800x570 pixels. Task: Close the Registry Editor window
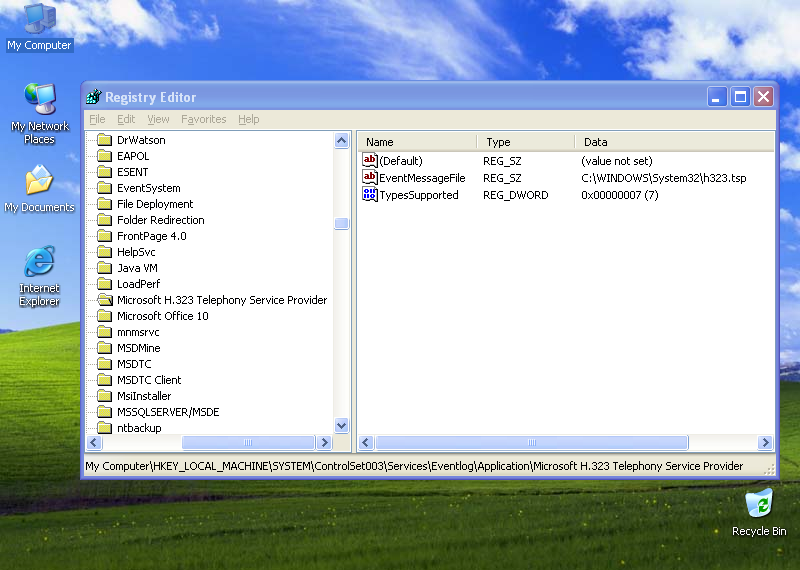(763, 96)
